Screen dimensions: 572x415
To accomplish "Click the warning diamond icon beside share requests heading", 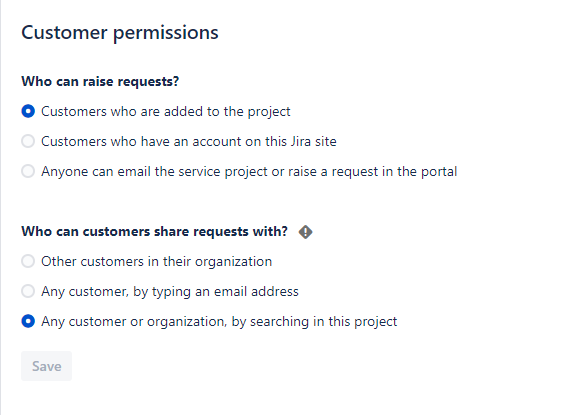I will point(305,232).
